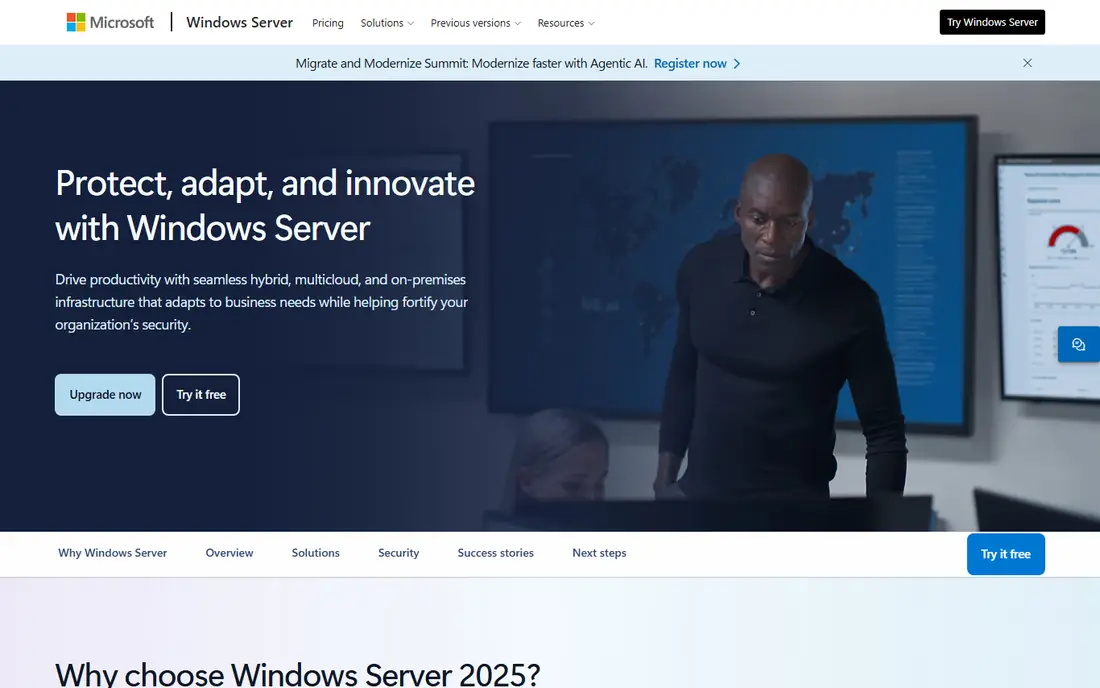Go to the Pricing page

tap(328, 23)
